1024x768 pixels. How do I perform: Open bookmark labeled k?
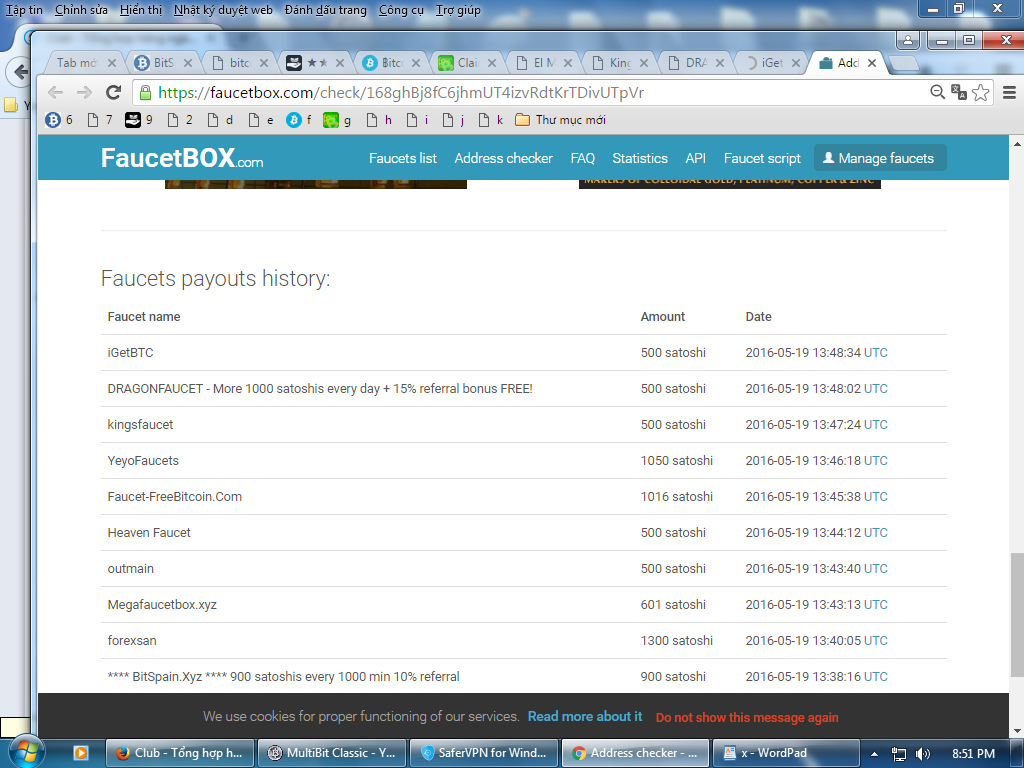490,120
